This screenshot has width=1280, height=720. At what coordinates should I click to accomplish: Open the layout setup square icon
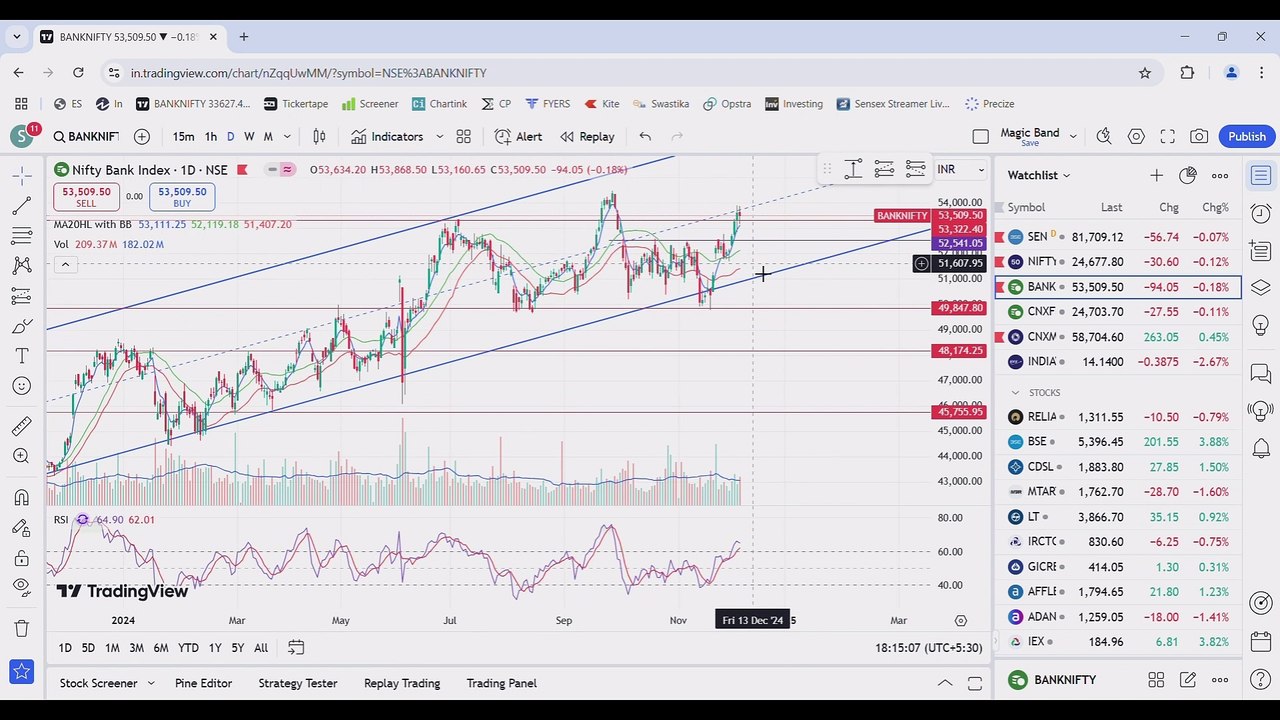(x=980, y=137)
